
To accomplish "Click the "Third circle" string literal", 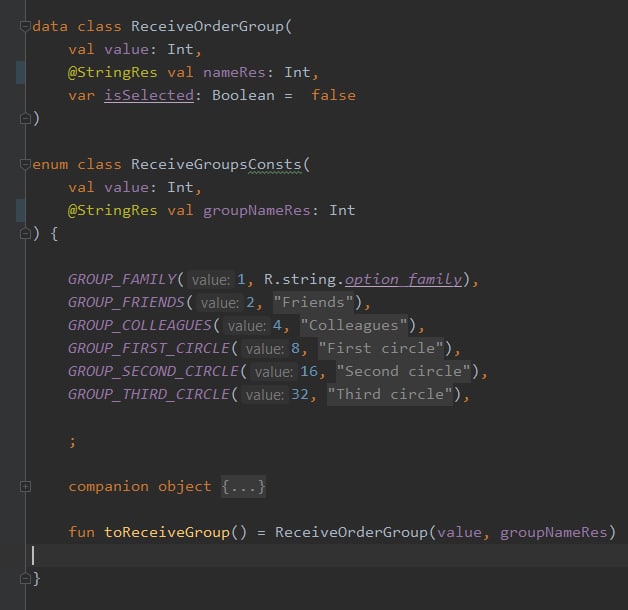I will tap(390, 394).
